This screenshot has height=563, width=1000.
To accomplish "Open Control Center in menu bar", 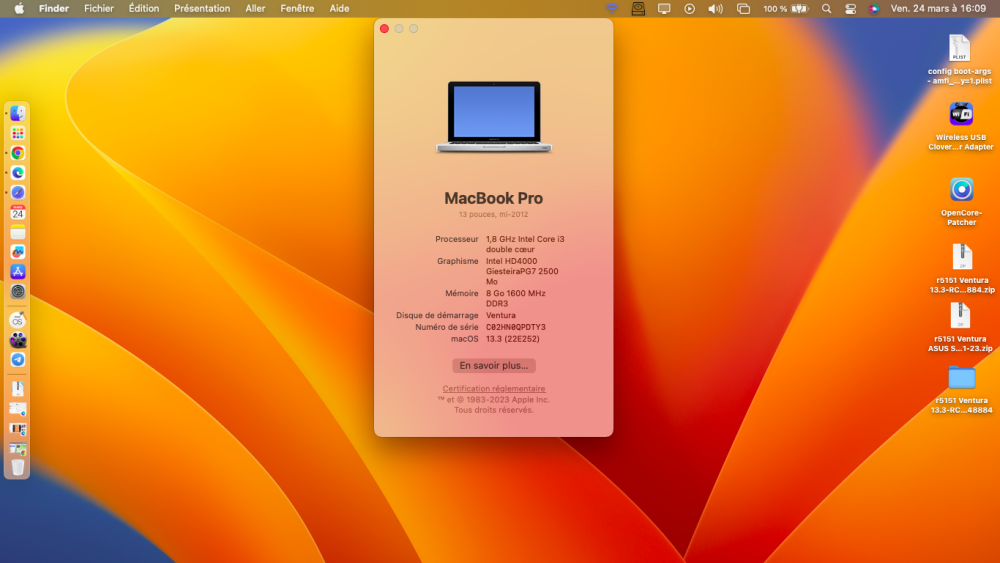I will click(851, 8).
